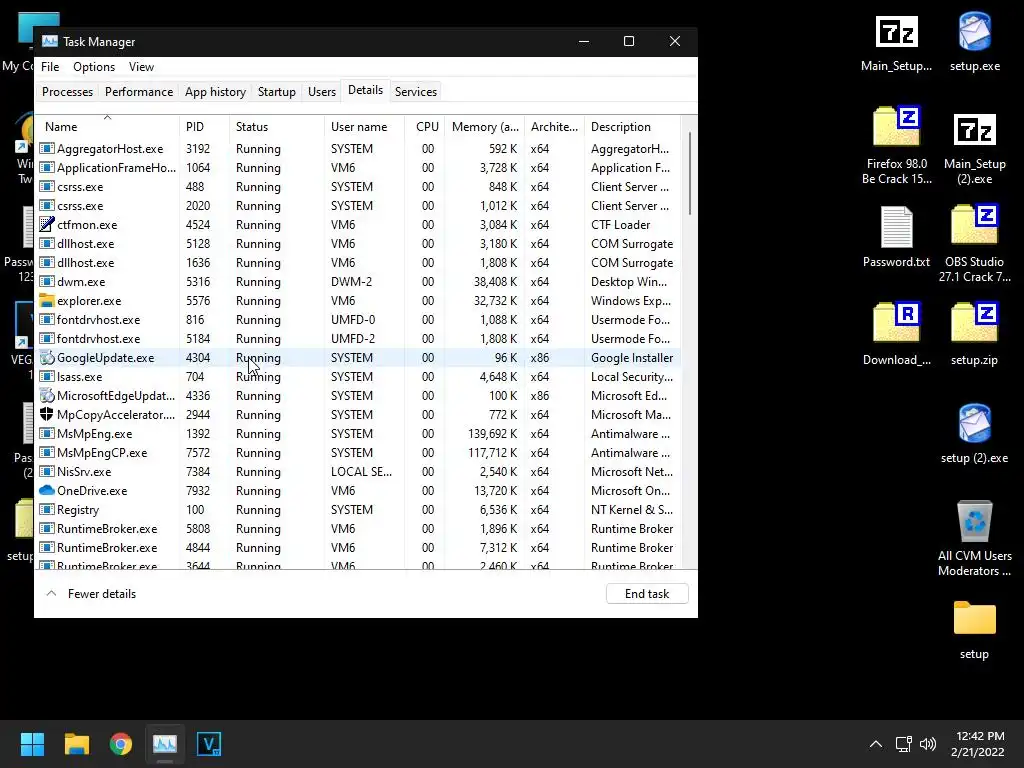Click the clock showing 12:42 PM

coord(980,736)
